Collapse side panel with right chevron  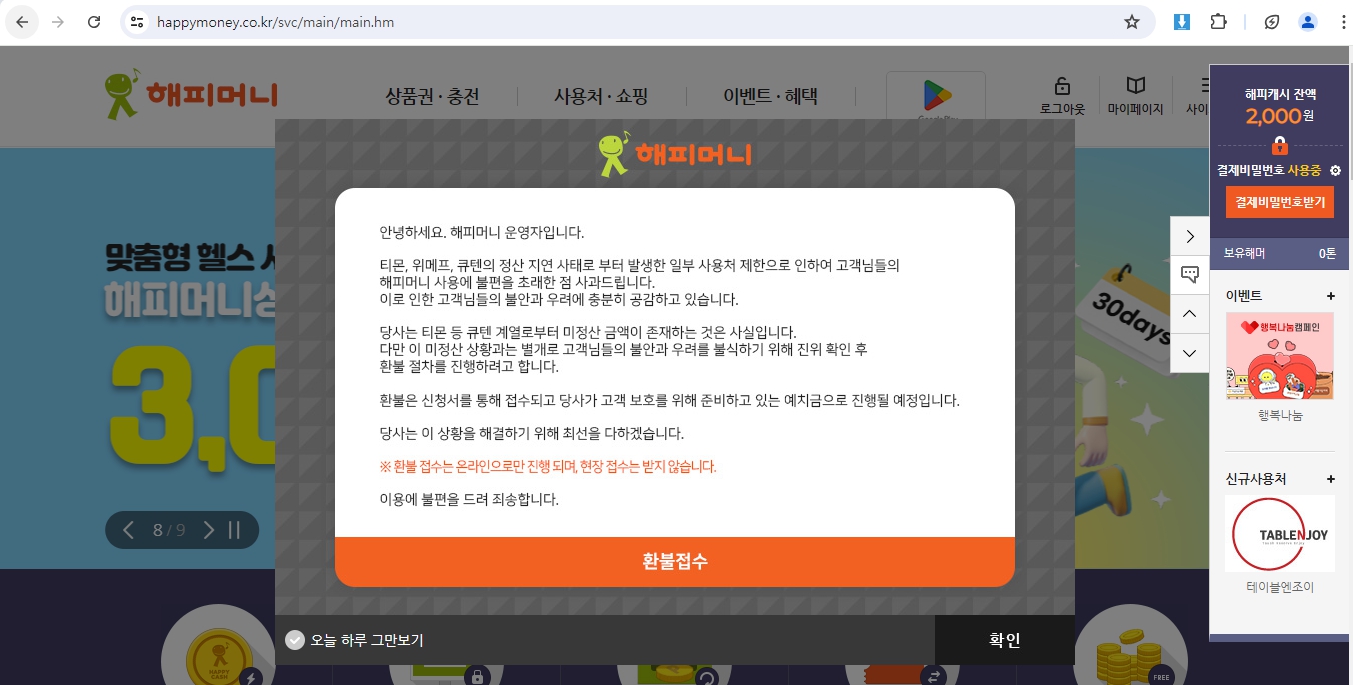pyautogui.click(x=1190, y=236)
